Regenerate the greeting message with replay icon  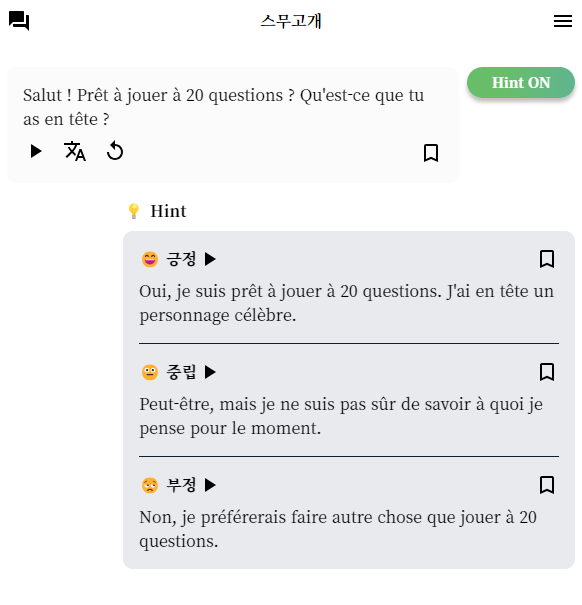[x=115, y=151]
